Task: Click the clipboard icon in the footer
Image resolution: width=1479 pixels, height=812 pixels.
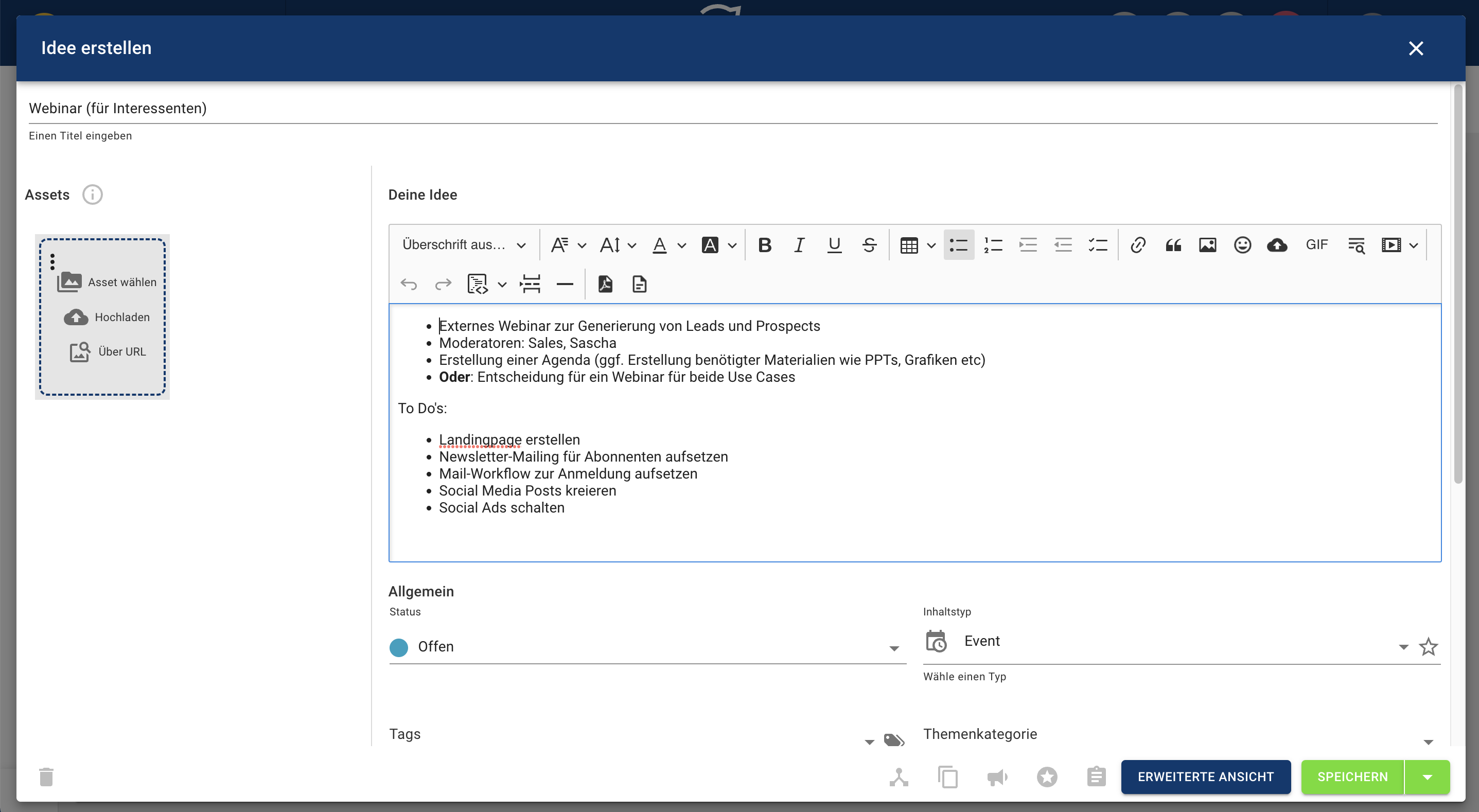Action: (x=1096, y=777)
